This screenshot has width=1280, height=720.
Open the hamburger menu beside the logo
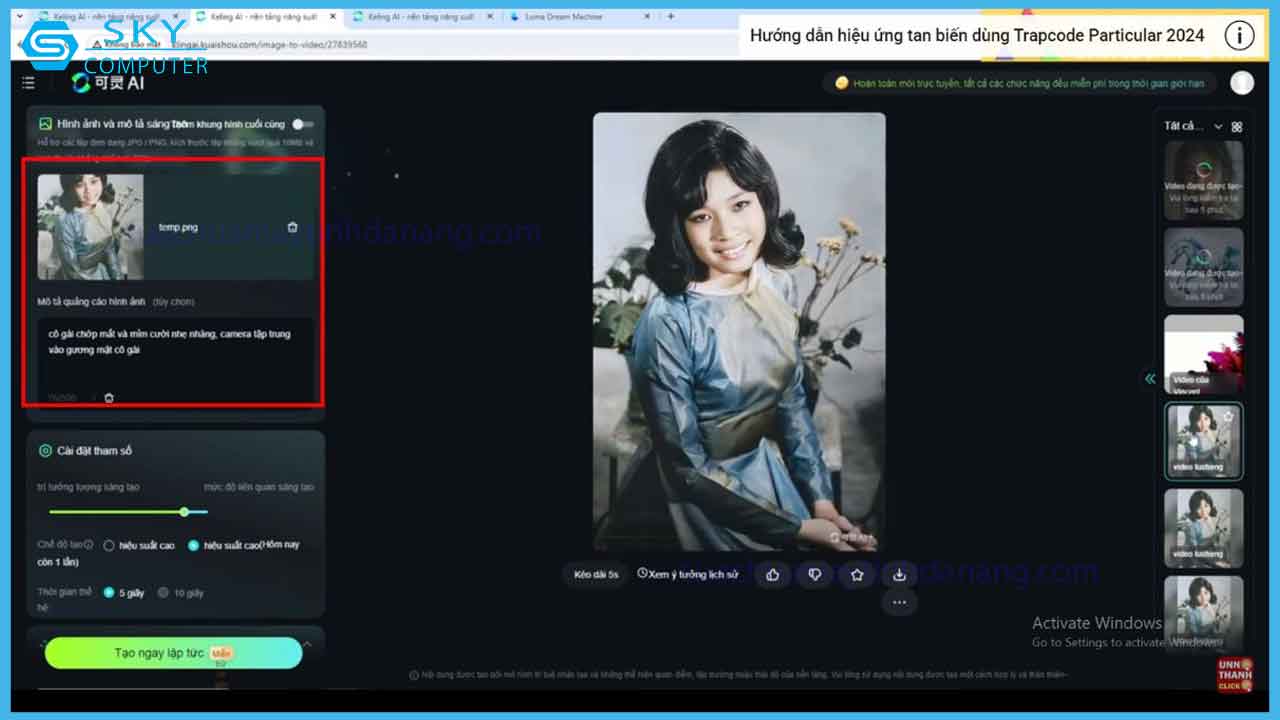pyautogui.click(x=28, y=83)
